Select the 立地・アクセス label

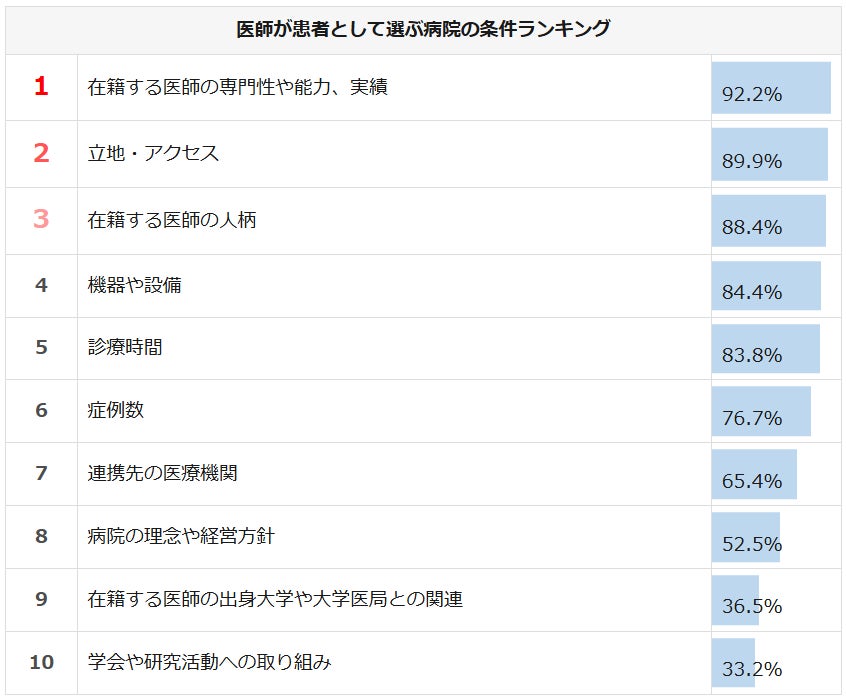(153, 153)
